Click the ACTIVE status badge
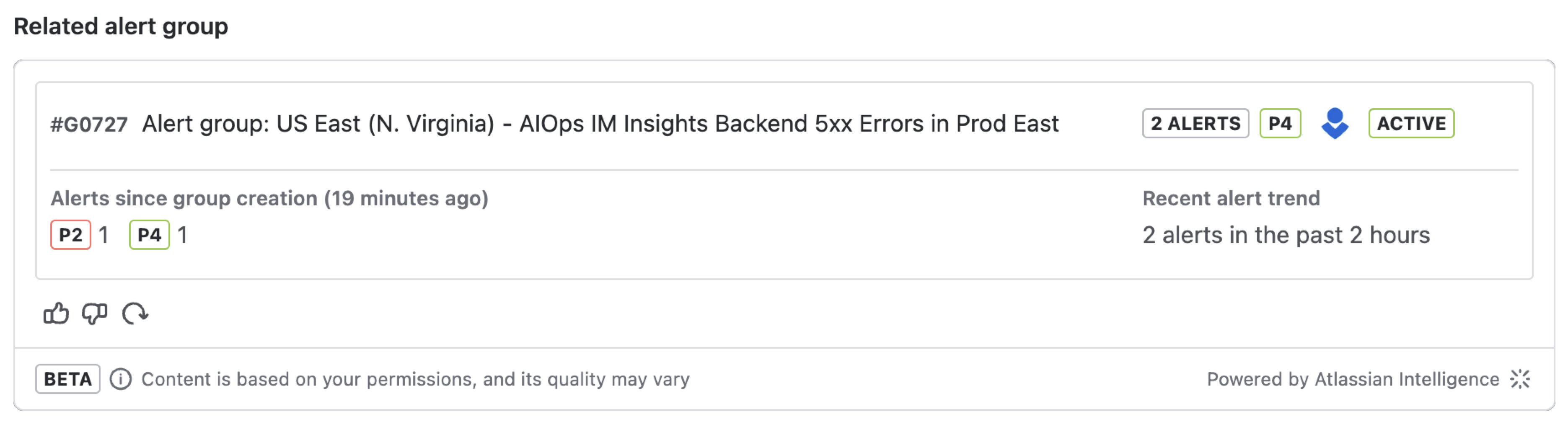The image size is (1568, 425). (1412, 124)
